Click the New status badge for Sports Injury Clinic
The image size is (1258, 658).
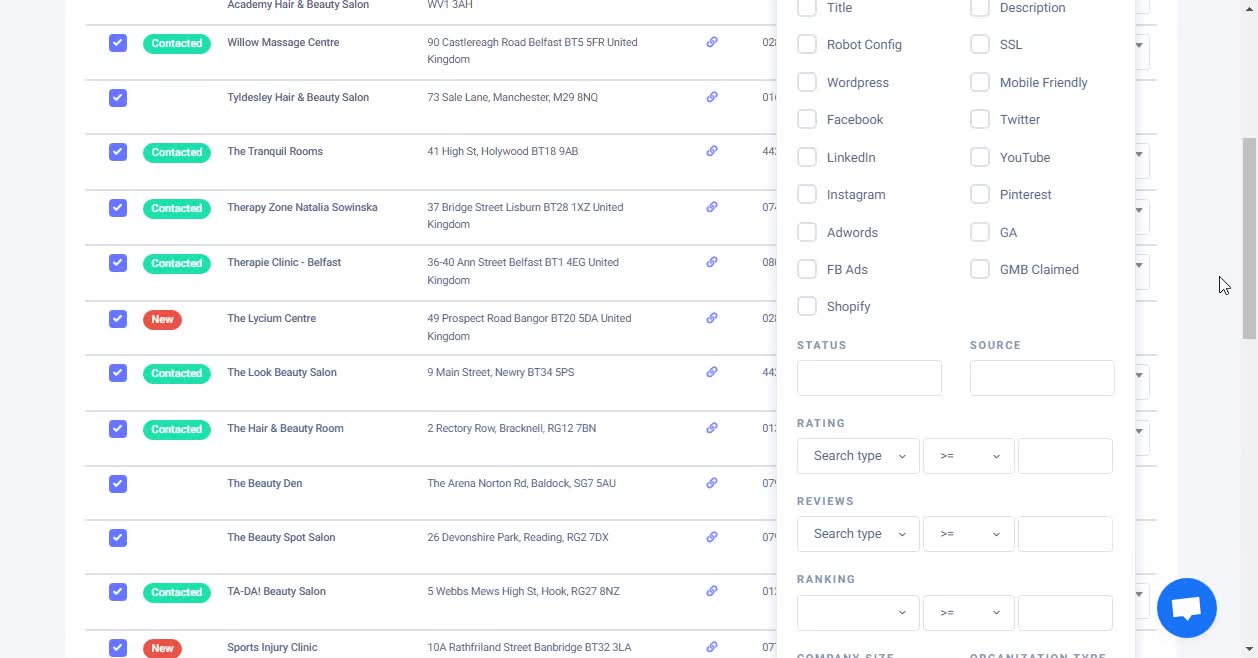coord(162,648)
